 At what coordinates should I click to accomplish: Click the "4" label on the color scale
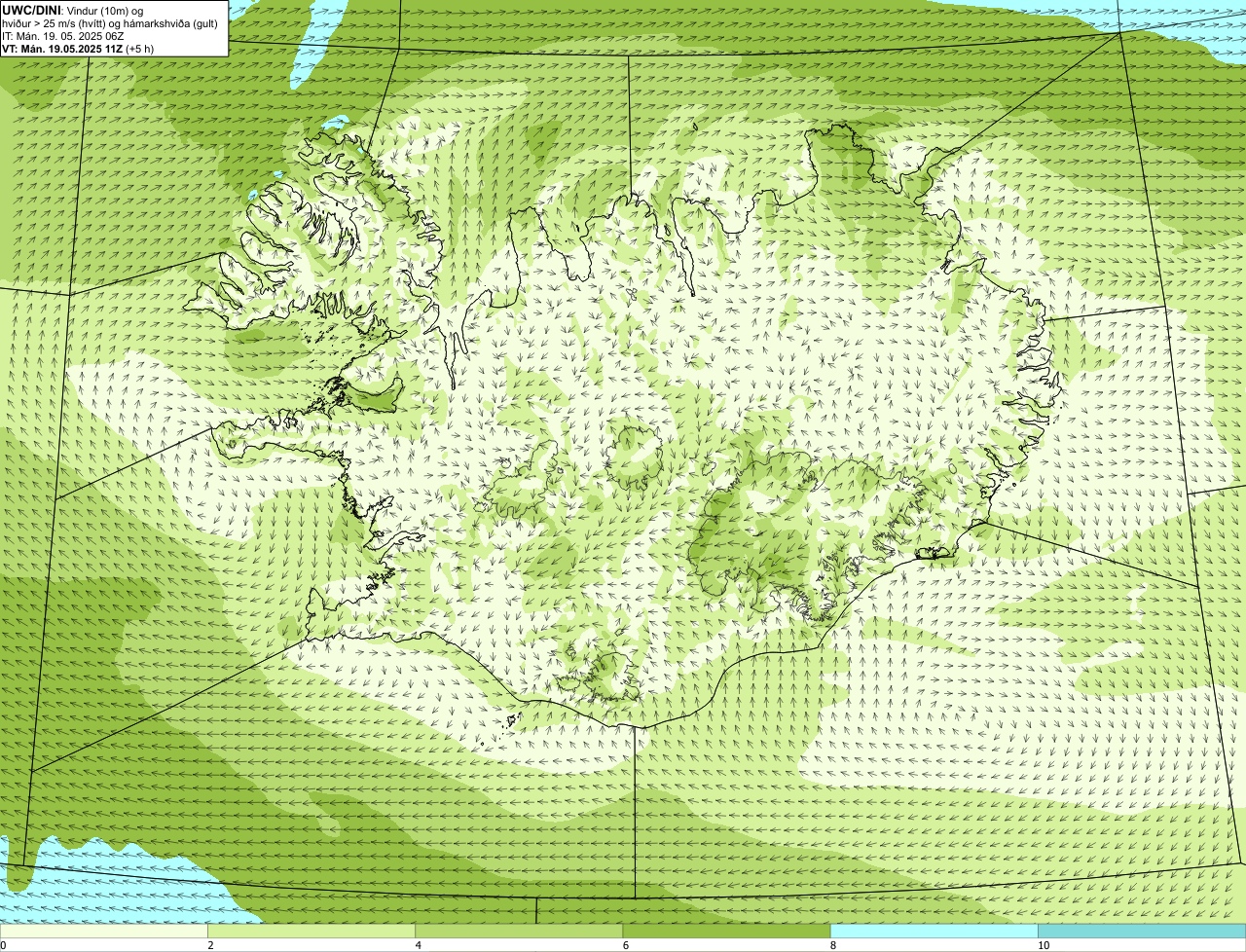pyautogui.click(x=419, y=945)
